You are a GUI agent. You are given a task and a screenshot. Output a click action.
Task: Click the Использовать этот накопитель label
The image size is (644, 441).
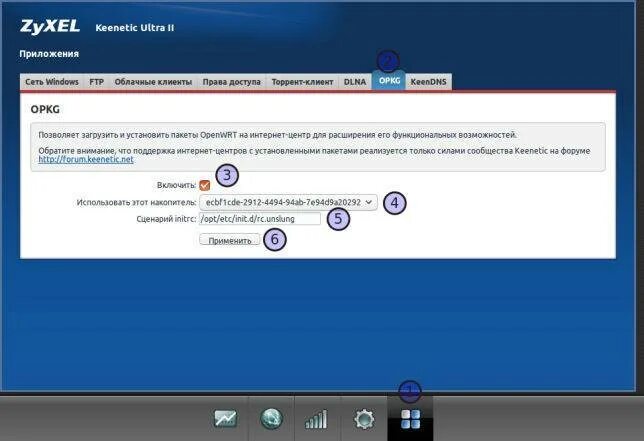point(136,202)
